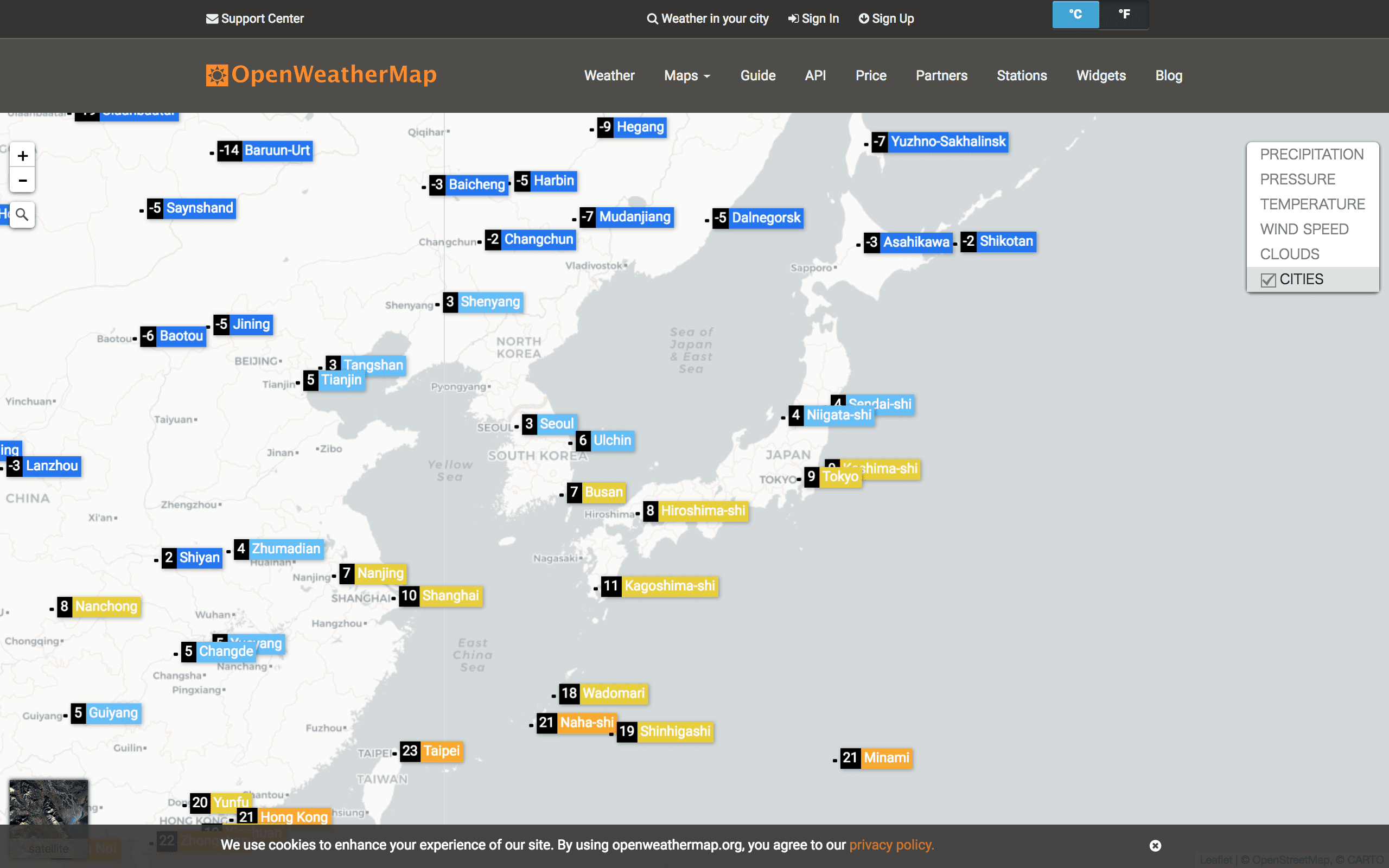
Task: Click the Changchun temperature label
Action: (x=530, y=239)
